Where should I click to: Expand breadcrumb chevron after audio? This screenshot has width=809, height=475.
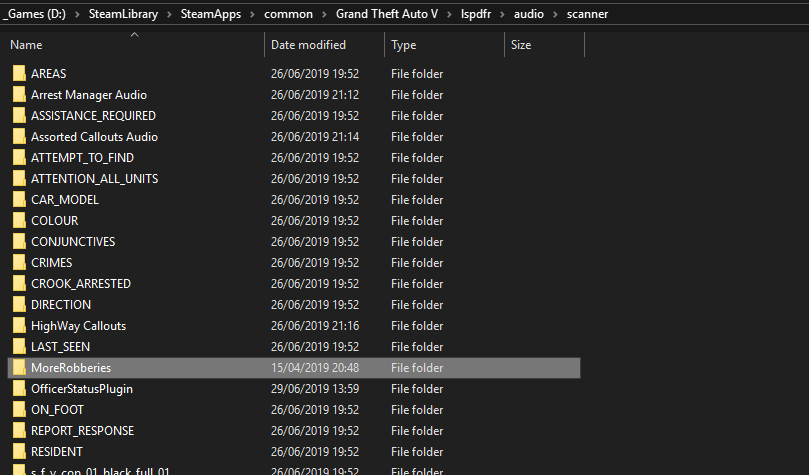coord(556,14)
